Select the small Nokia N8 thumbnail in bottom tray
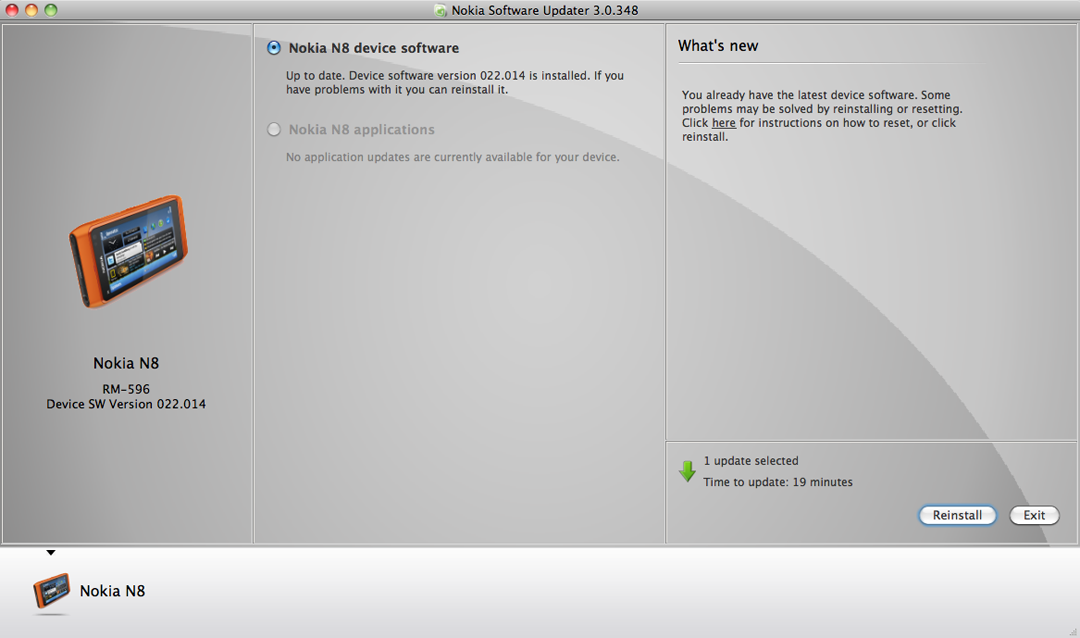Image resolution: width=1080 pixels, height=638 pixels. point(51,592)
